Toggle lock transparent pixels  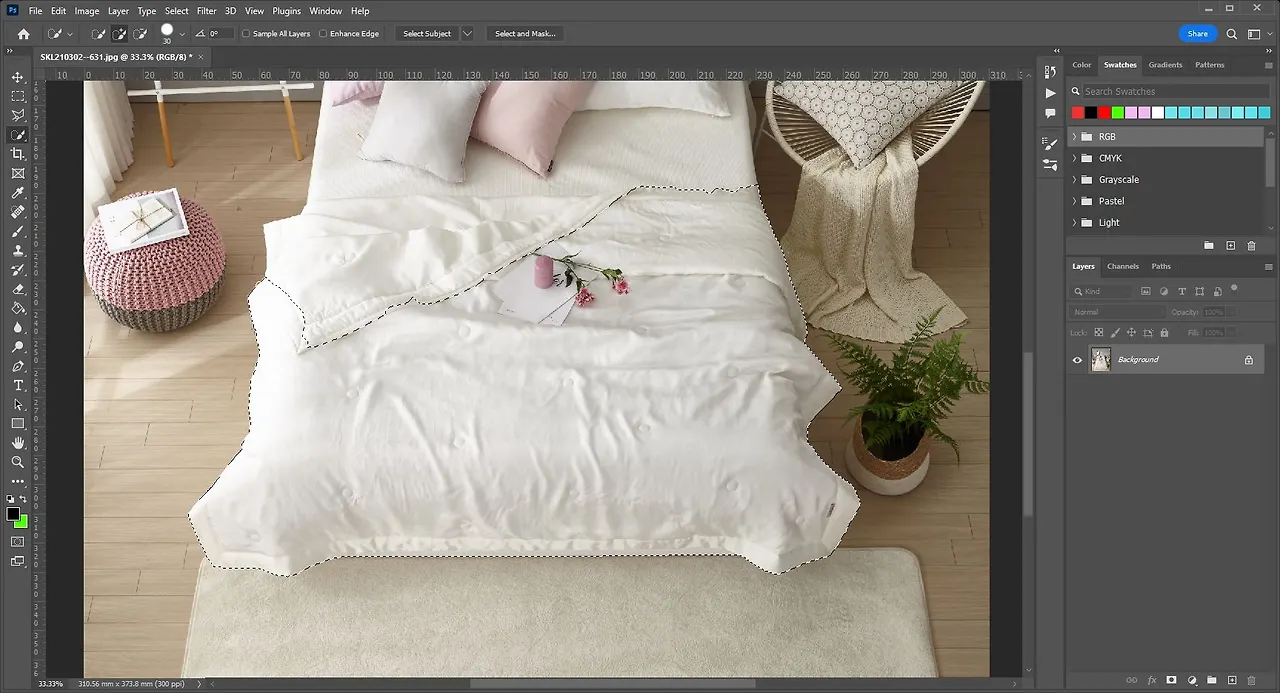click(1099, 332)
